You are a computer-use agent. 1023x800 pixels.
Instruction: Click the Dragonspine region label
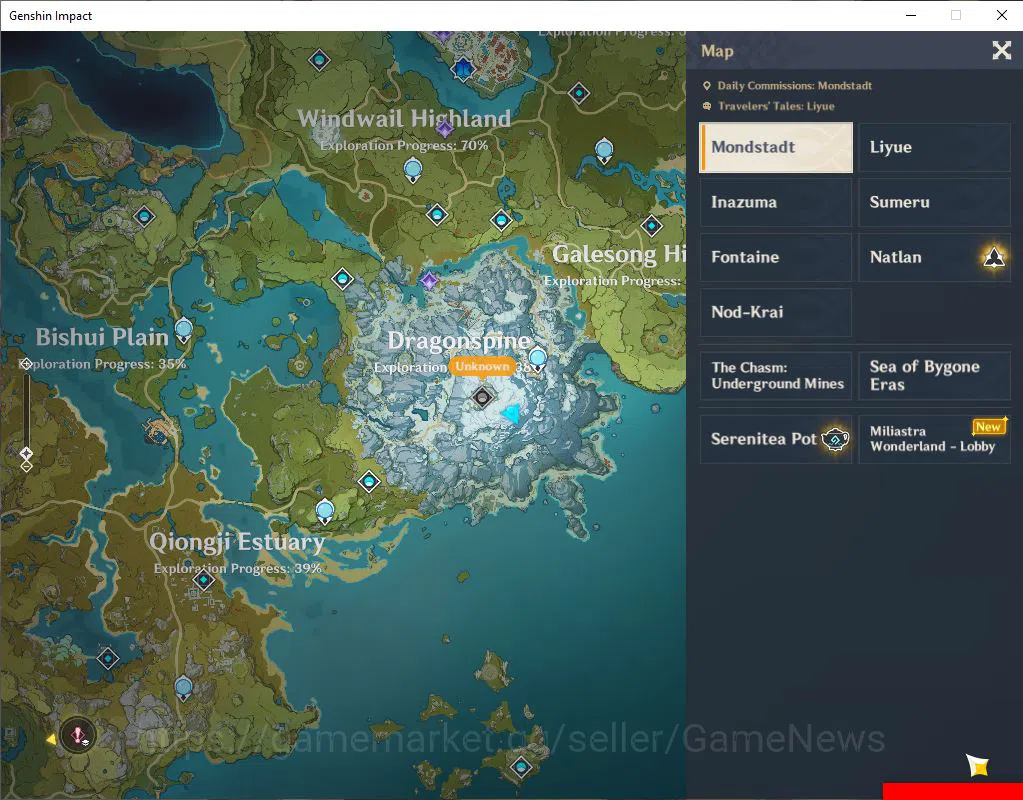(x=459, y=341)
